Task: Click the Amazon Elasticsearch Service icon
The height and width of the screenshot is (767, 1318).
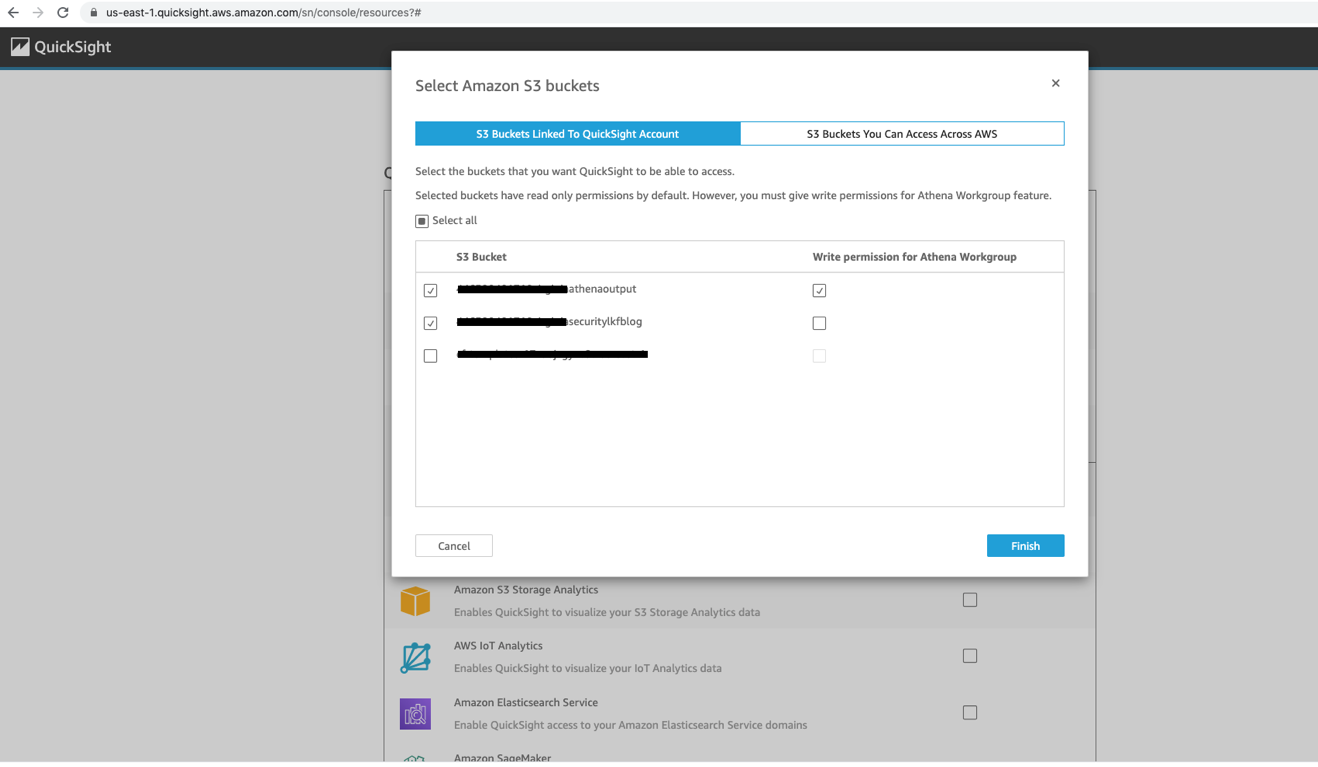Action: point(415,714)
